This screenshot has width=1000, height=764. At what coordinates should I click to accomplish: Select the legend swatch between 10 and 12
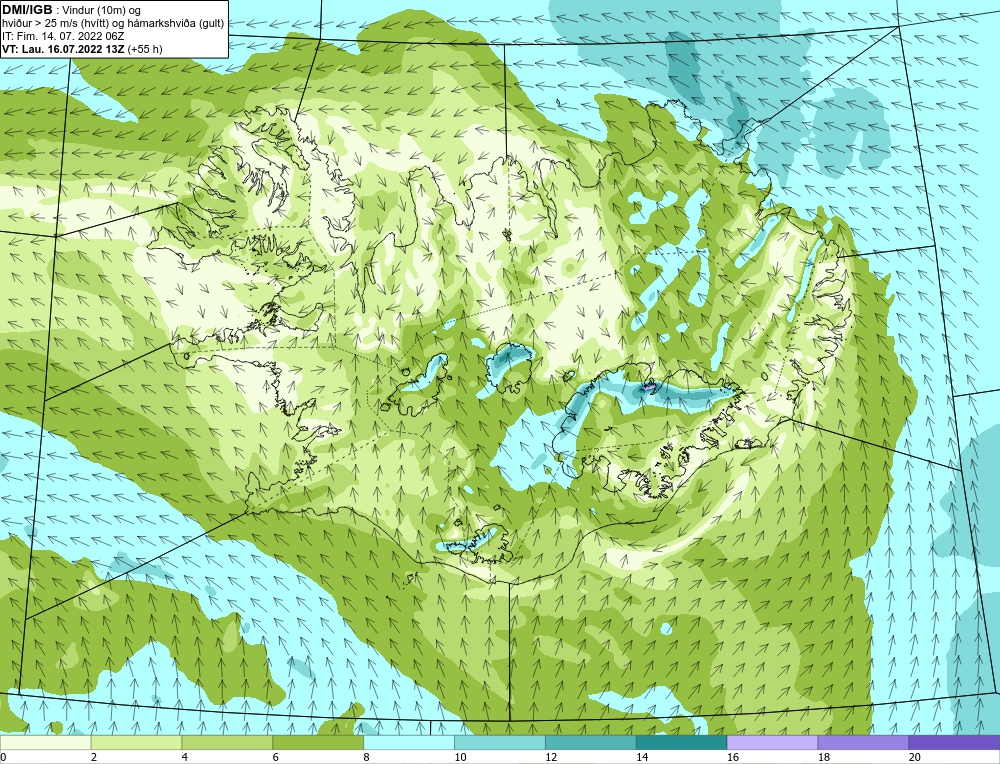[500, 742]
